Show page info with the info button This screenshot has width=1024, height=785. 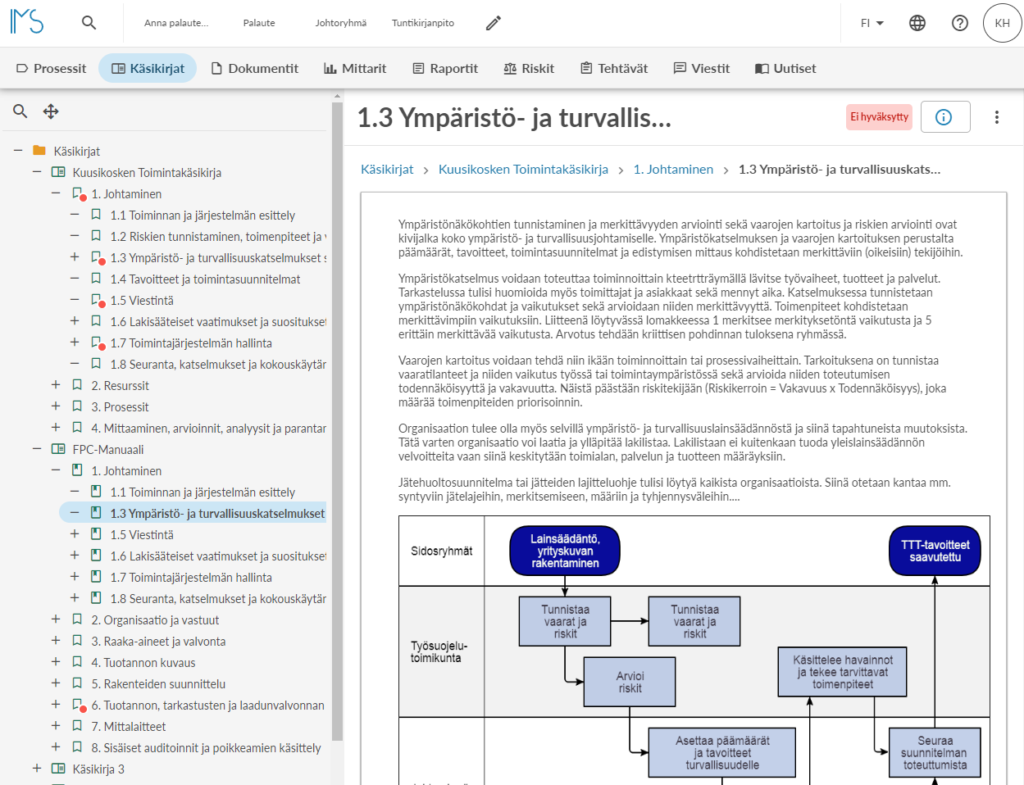[x=945, y=118]
